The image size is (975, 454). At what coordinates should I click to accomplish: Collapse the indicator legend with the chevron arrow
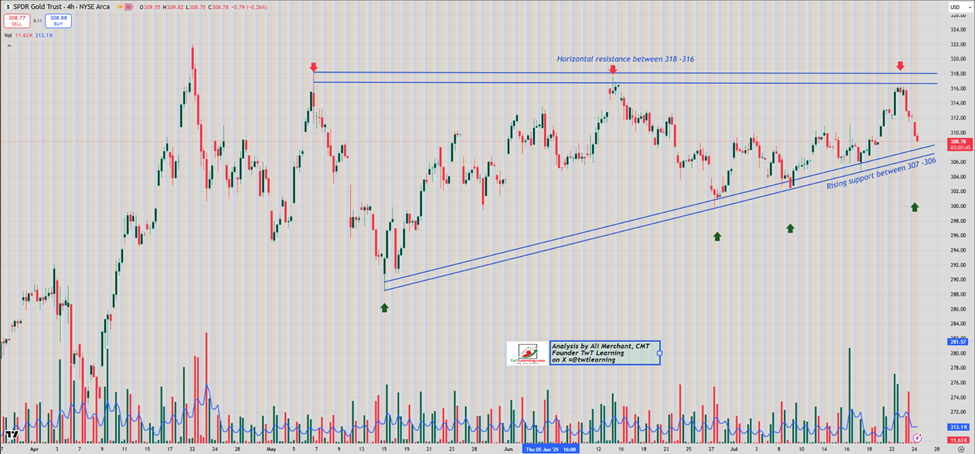click(8, 45)
